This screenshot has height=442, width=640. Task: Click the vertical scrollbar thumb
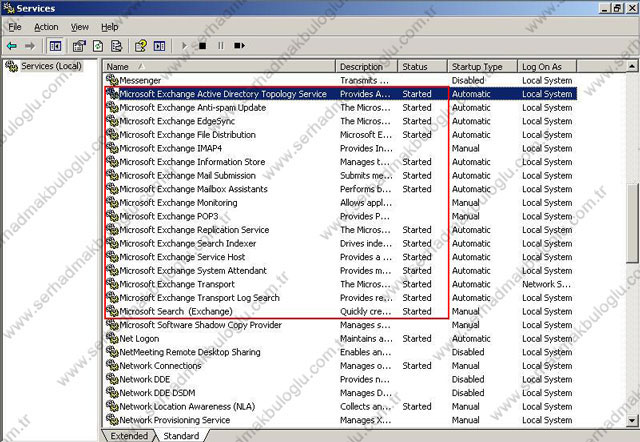[632, 224]
